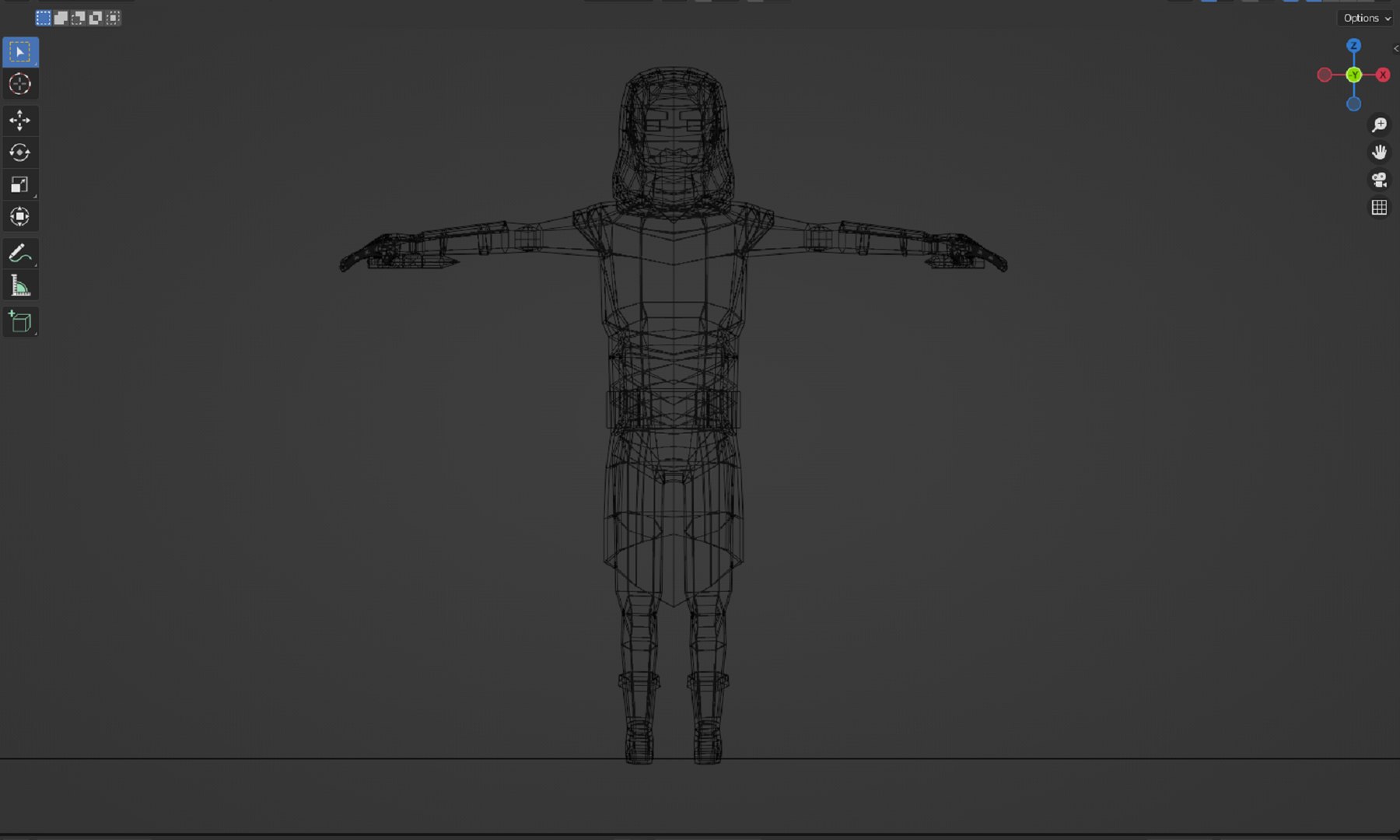Toggle the camera view icon
This screenshot has height=840, width=1400.
pyautogui.click(x=1379, y=180)
